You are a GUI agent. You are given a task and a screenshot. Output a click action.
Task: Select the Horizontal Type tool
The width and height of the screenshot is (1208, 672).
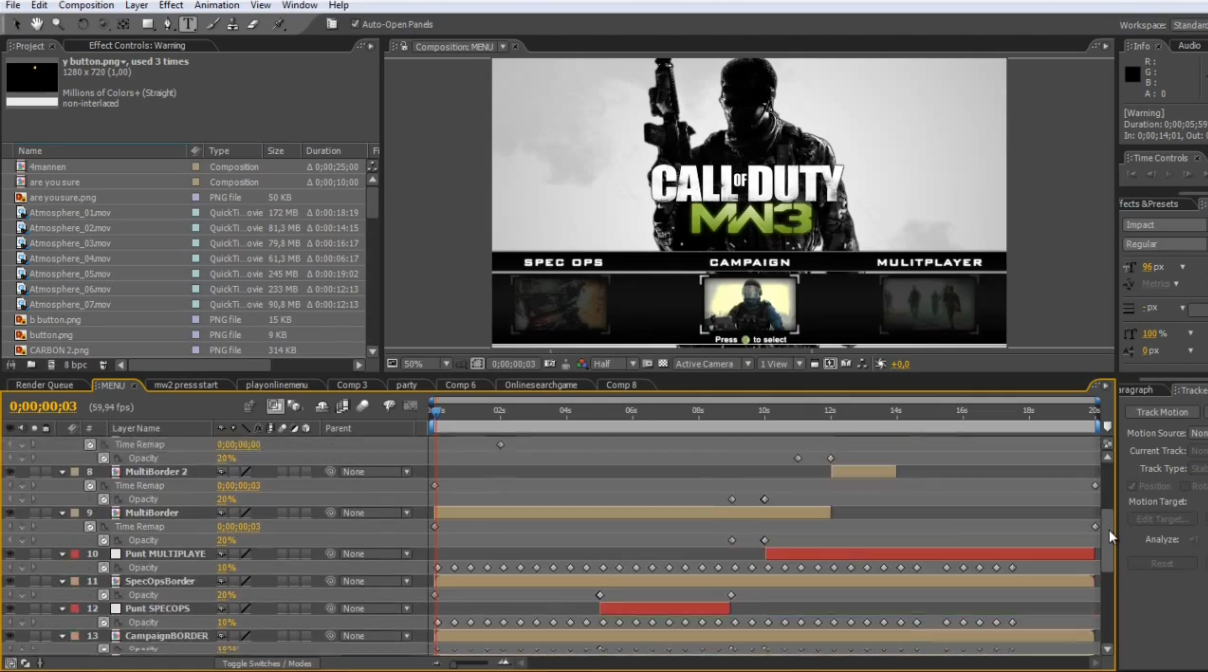click(x=188, y=24)
